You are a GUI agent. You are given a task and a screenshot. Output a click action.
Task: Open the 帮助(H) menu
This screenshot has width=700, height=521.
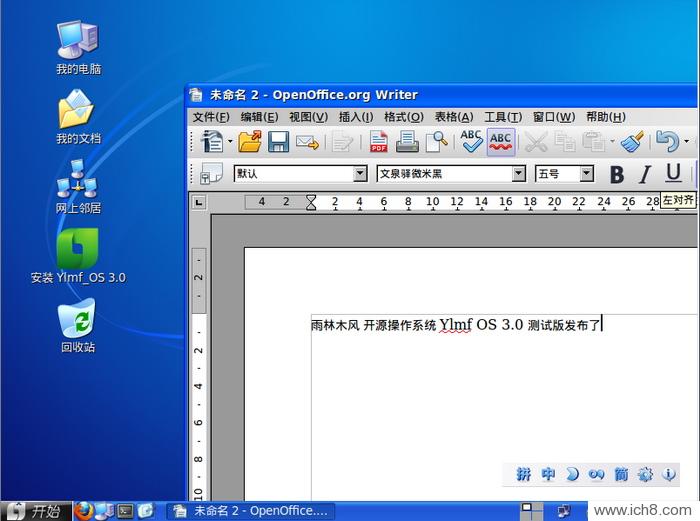tap(605, 117)
